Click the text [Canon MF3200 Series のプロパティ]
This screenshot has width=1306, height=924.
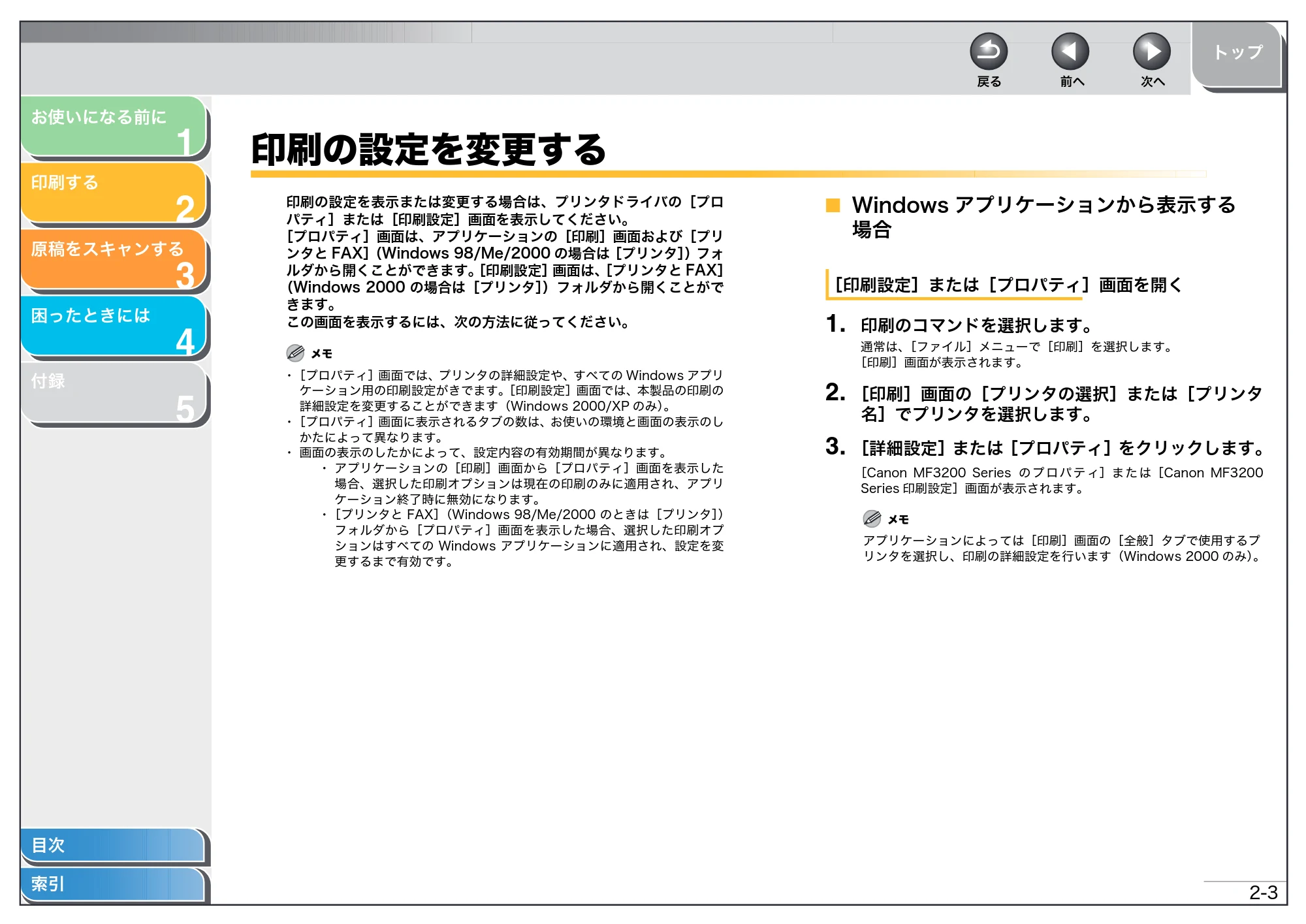coord(983,473)
